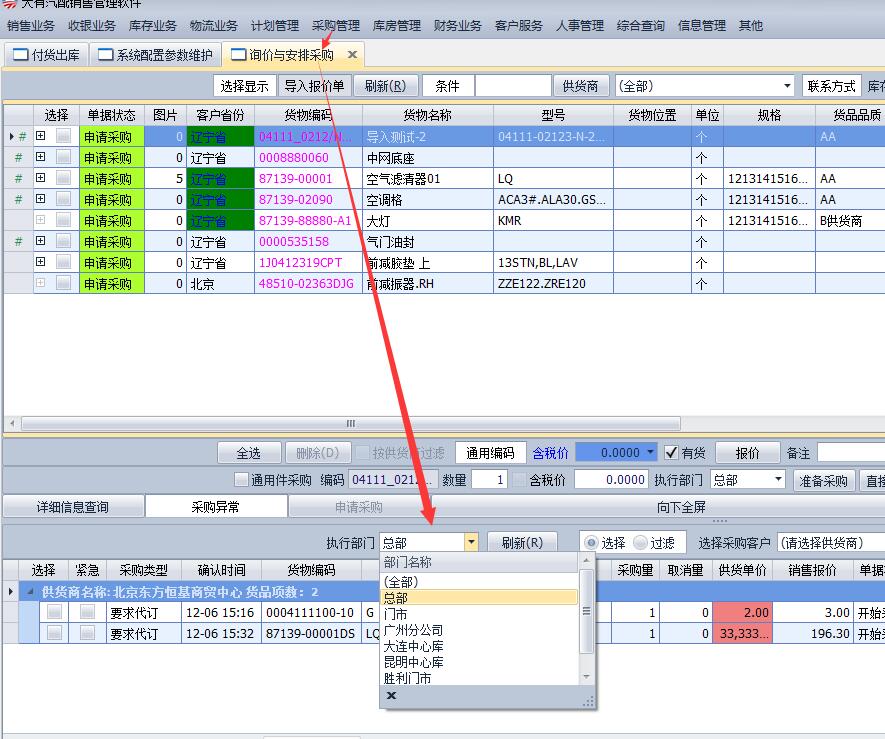Click the 通用编码 button
The width and height of the screenshot is (885, 739).
490,453
